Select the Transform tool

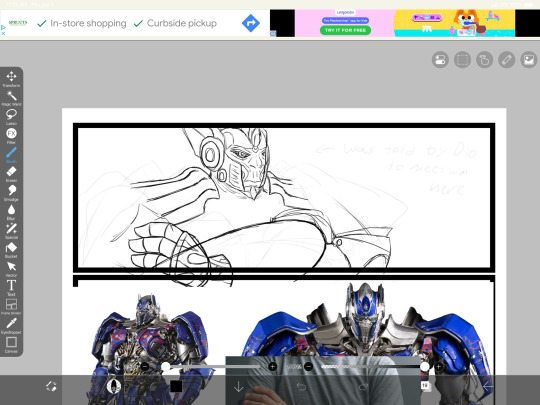click(11, 79)
